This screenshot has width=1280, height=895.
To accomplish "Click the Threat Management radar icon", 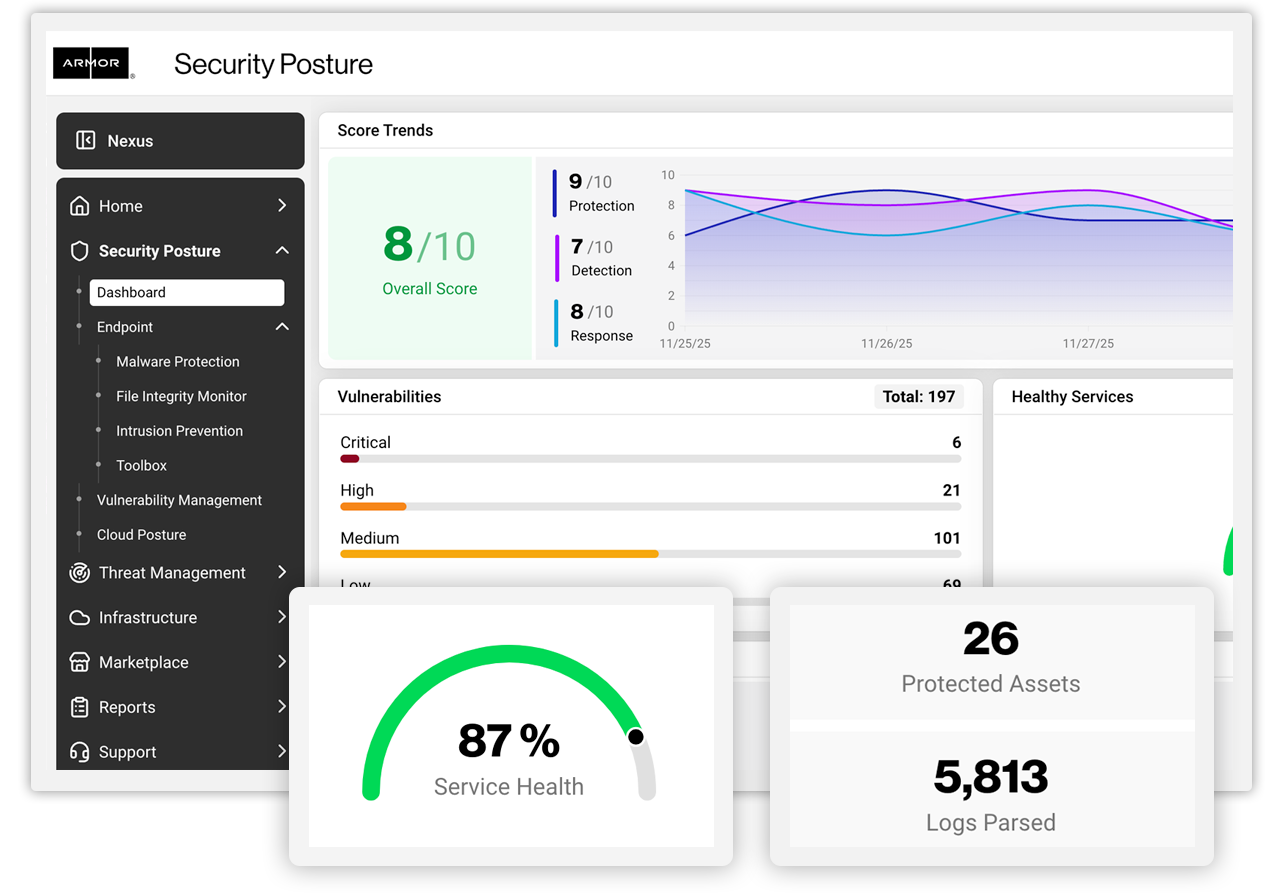I will (79, 573).
